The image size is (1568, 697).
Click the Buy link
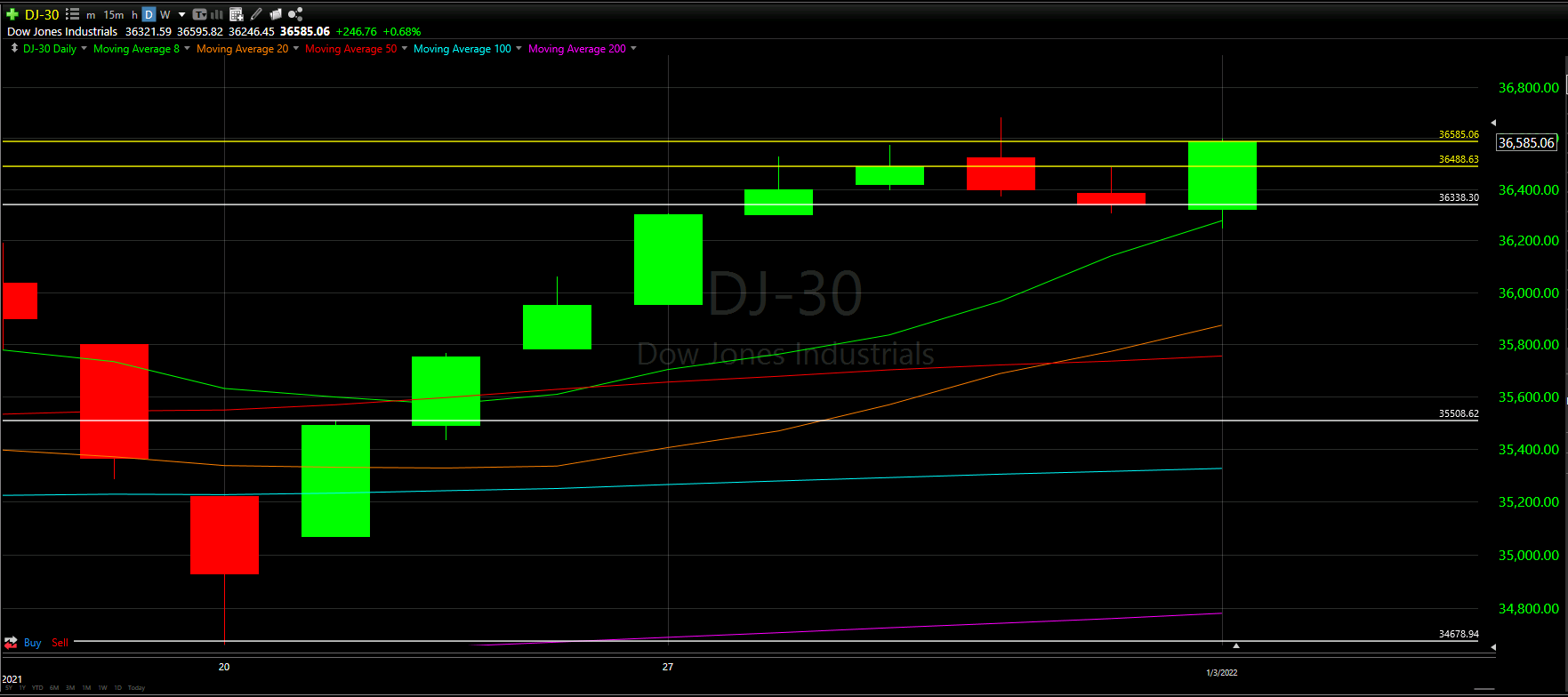click(32, 643)
